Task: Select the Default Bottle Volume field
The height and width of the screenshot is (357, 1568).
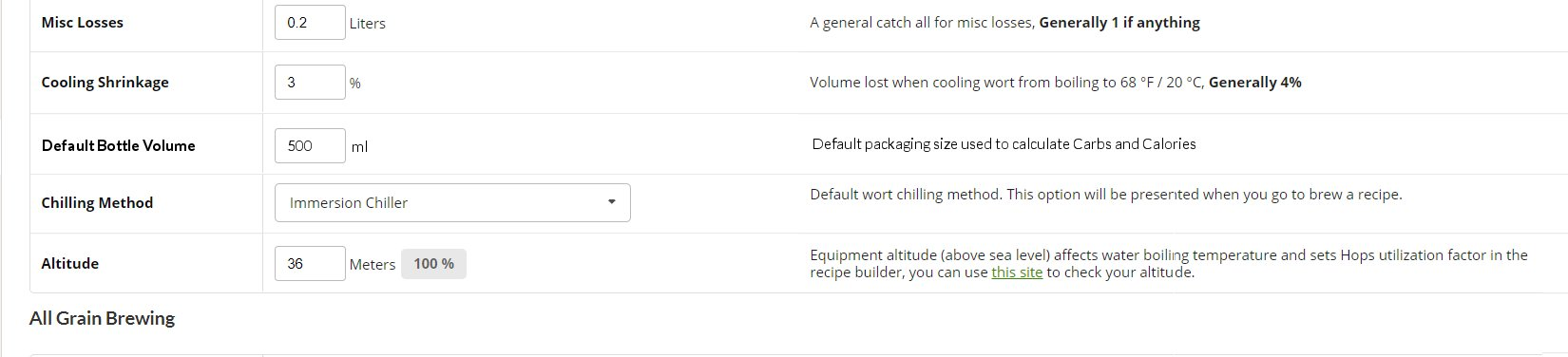Action: point(310,145)
